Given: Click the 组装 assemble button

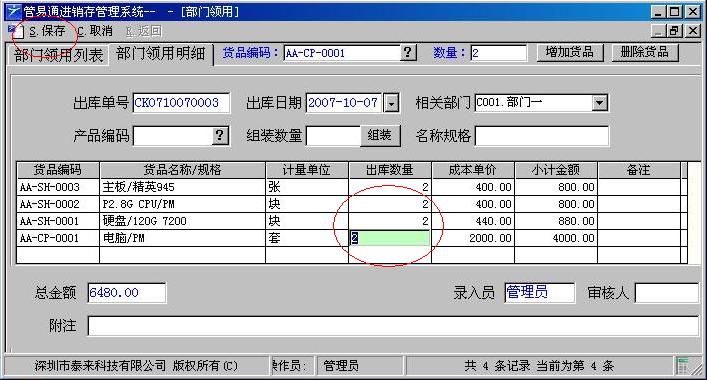Looking at the screenshot, I should coord(380,135).
